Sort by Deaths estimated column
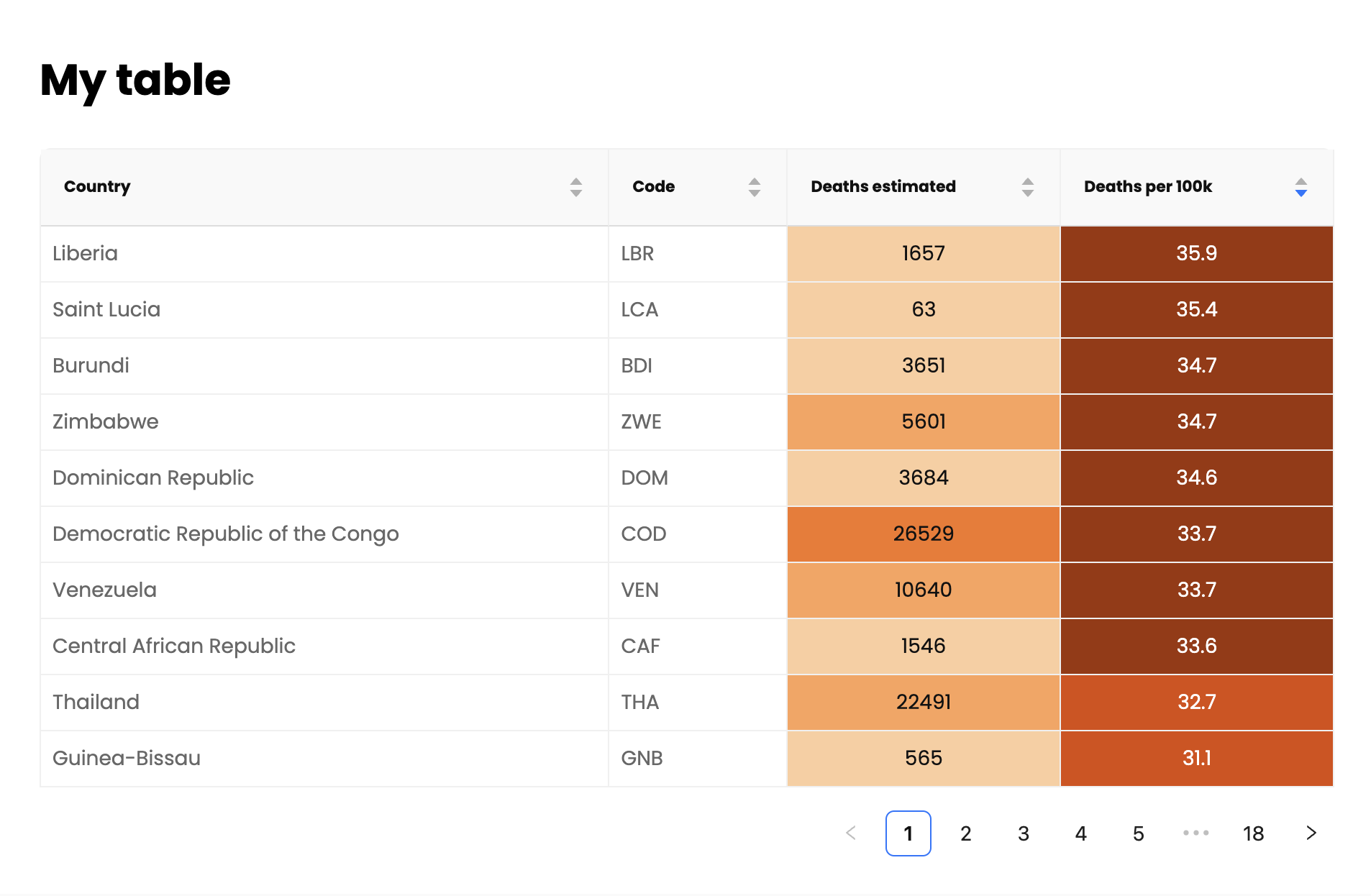The height and width of the screenshot is (896, 1371). pos(1027,187)
